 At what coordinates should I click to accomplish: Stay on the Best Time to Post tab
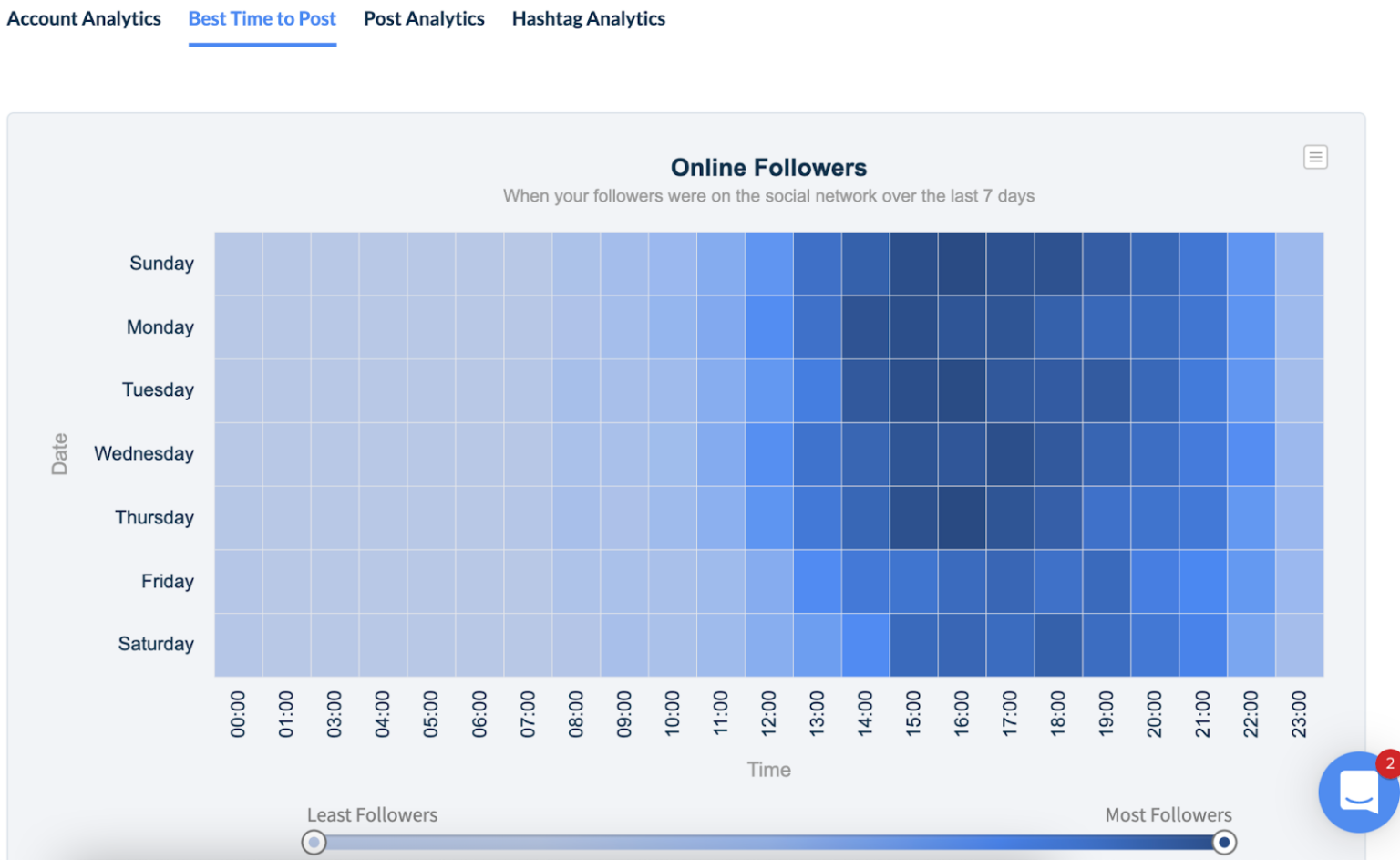[x=262, y=18]
